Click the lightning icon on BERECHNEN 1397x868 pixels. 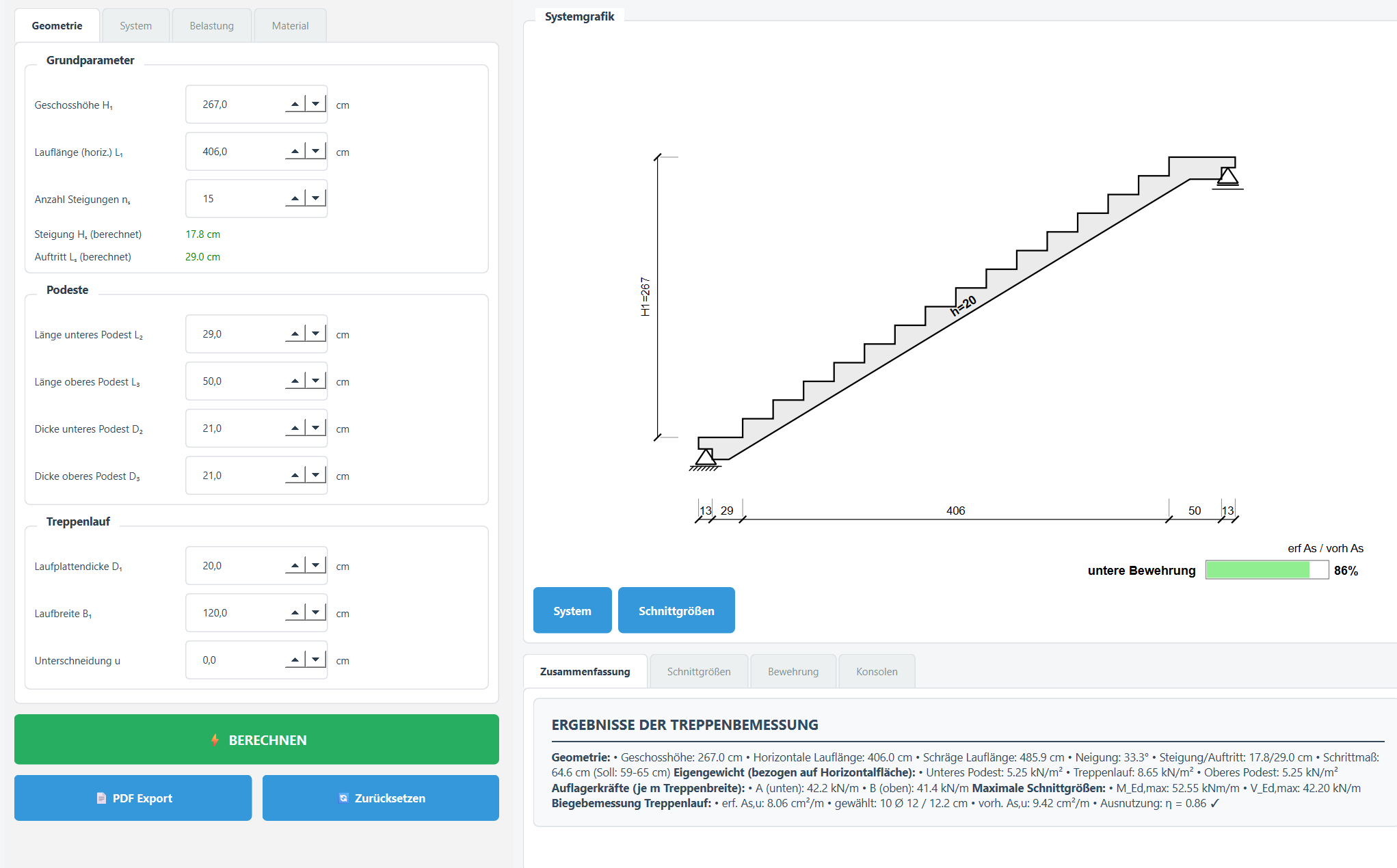(215, 740)
